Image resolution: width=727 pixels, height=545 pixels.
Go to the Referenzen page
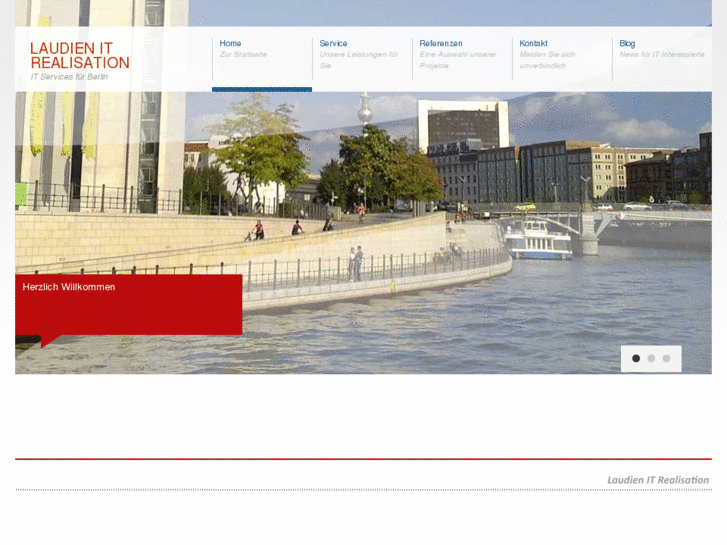440,43
